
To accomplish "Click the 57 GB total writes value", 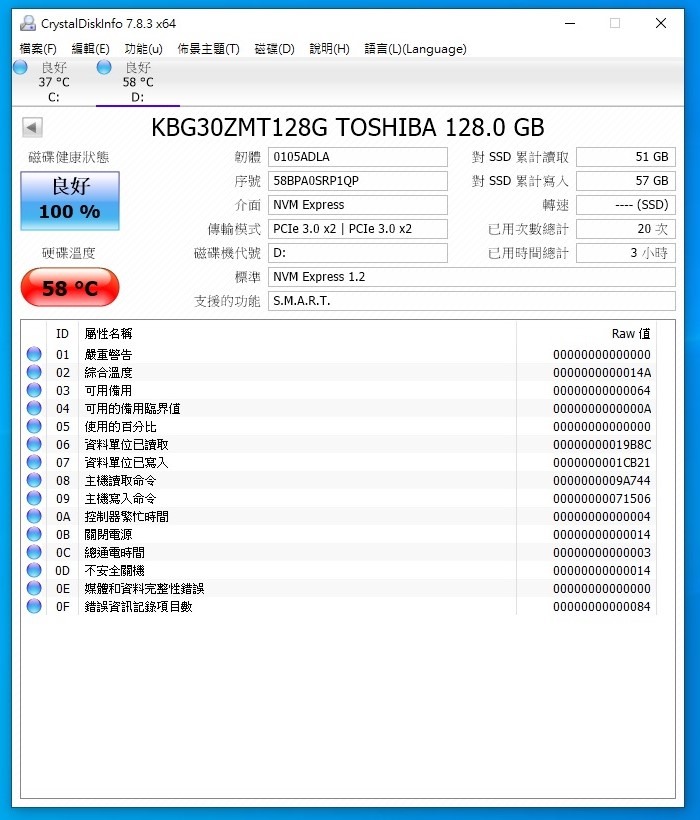I will click(x=626, y=181).
